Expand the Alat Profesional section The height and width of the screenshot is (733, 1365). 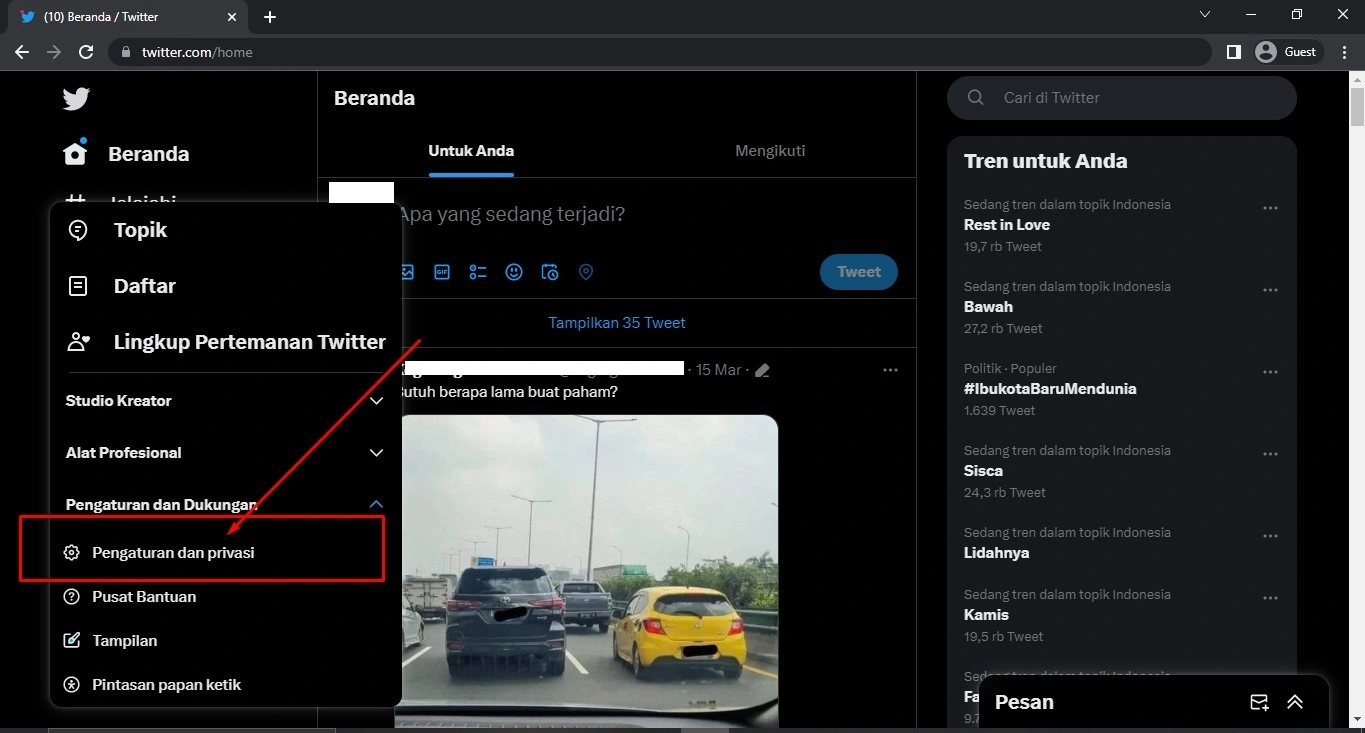click(x=226, y=453)
